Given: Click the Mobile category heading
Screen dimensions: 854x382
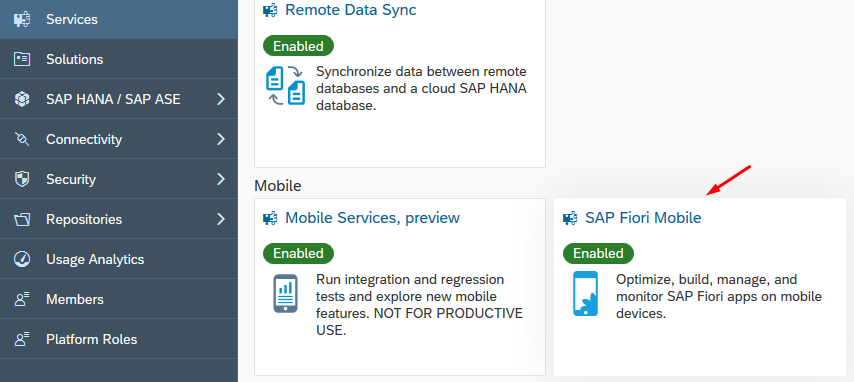Looking at the screenshot, I should coord(278,186).
